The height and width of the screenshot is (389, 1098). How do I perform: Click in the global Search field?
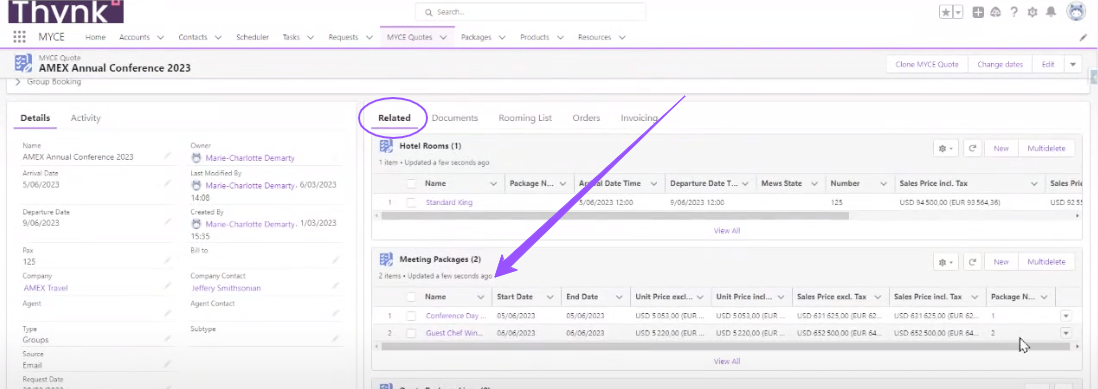point(530,12)
